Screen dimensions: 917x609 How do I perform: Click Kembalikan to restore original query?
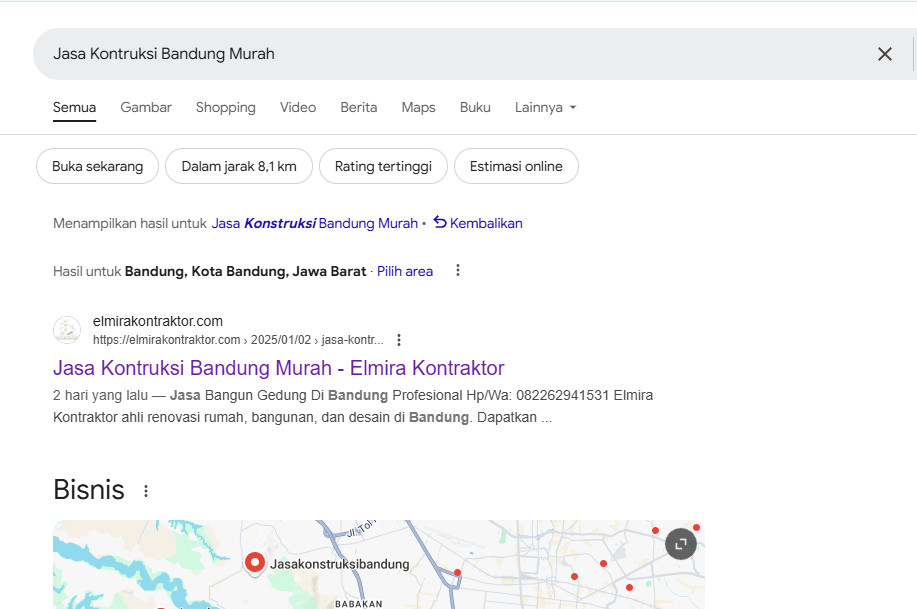486,223
